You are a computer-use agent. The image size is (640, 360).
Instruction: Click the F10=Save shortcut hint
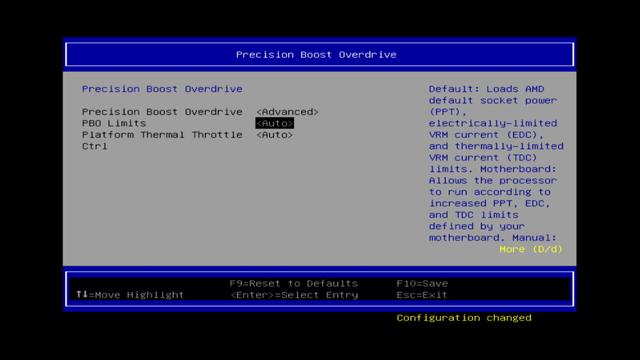tap(422, 283)
